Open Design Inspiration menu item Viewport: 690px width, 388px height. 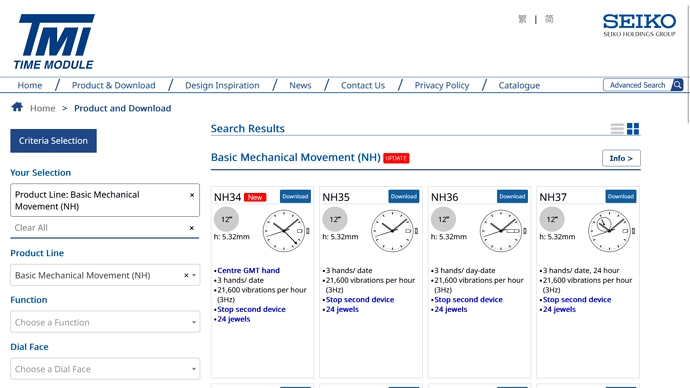click(x=222, y=85)
